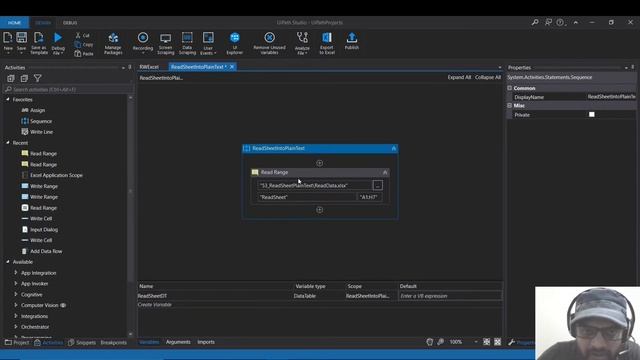
Task: Click the feedback icon in title bar
Action: pyautogui.click(x=548, y=22)
